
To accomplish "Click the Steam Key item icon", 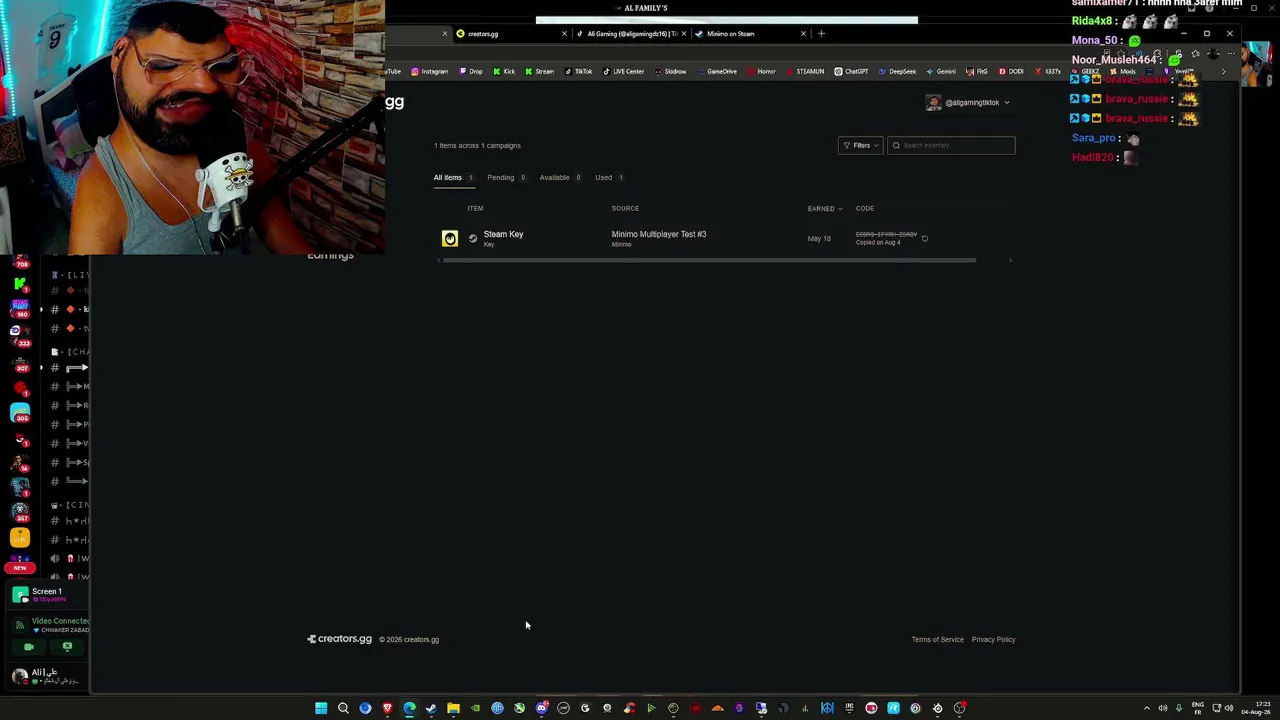I will [450, 238].
